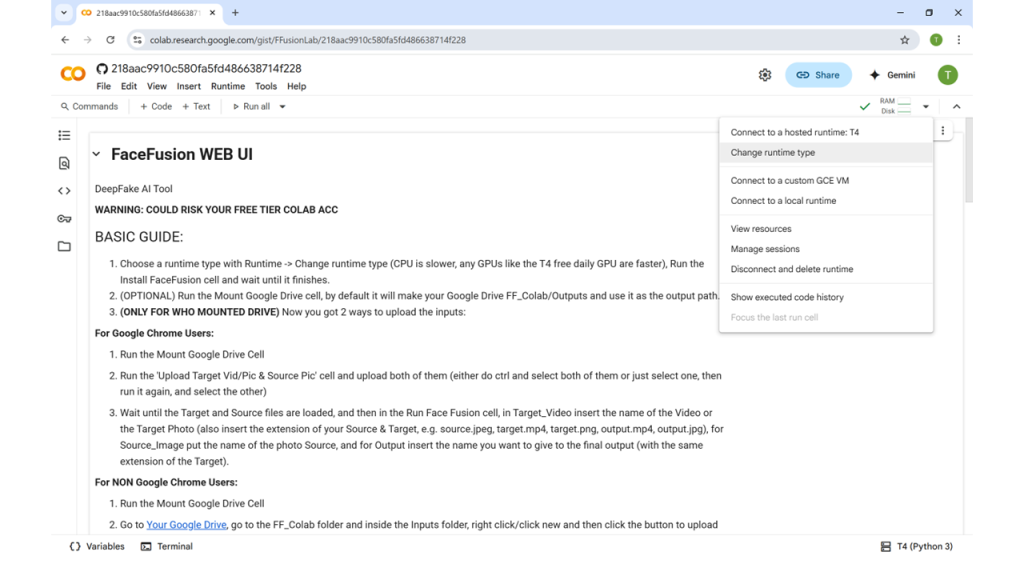The image size is (1024, 576).
Task: Open the File menu
Action: [103, 86]
